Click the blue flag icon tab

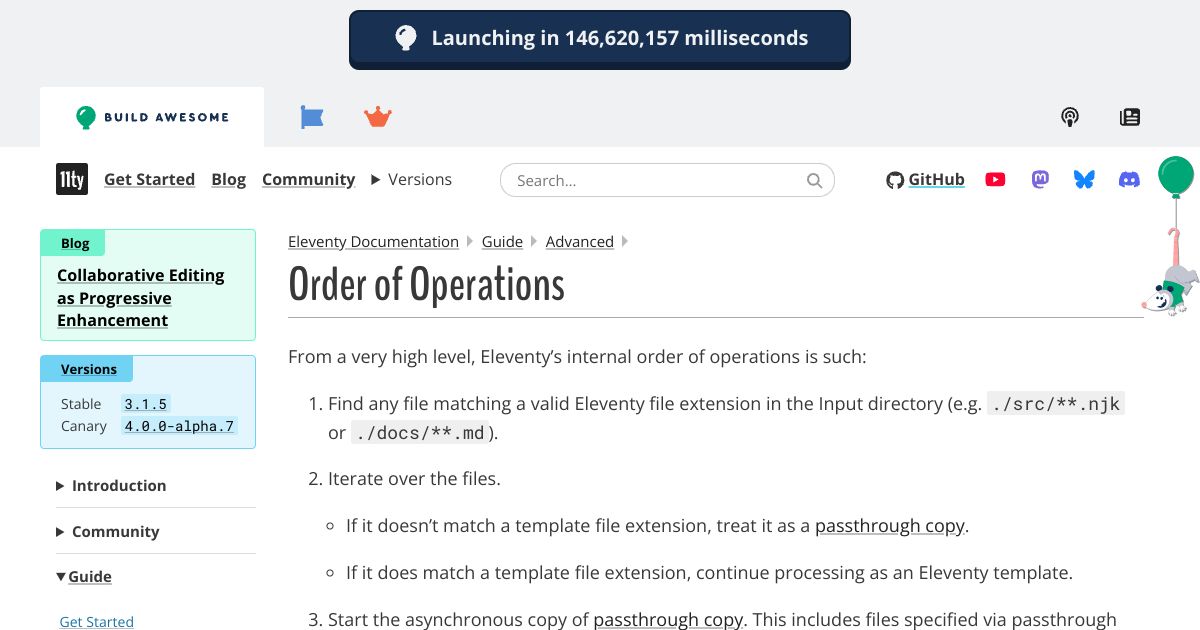pos(312,117)
